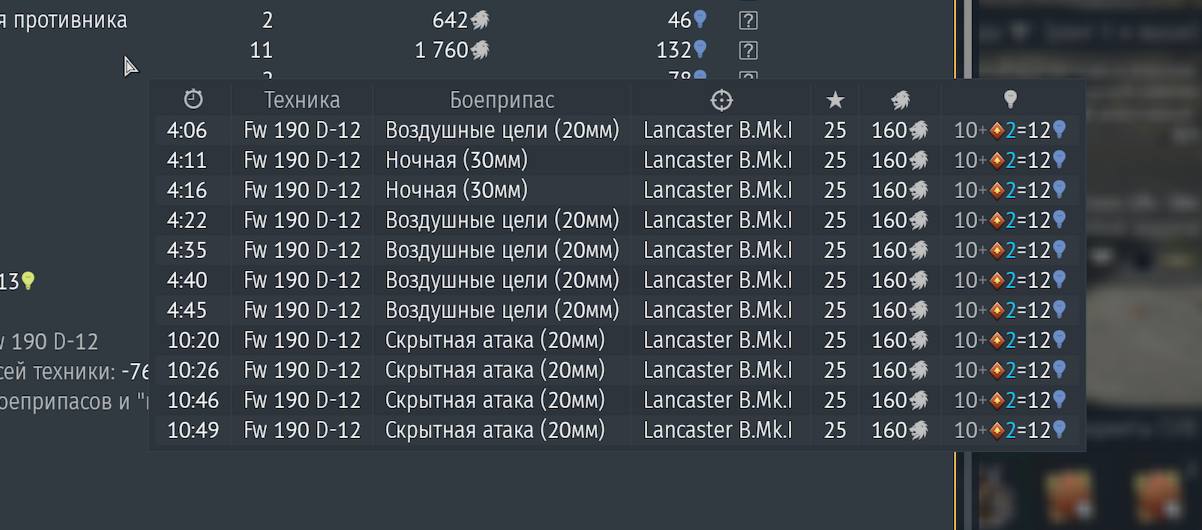The width and height of the screenshot is (1202, 530).
Task: Open the question mark help beside 46
Action: click(x=748, y=20)
